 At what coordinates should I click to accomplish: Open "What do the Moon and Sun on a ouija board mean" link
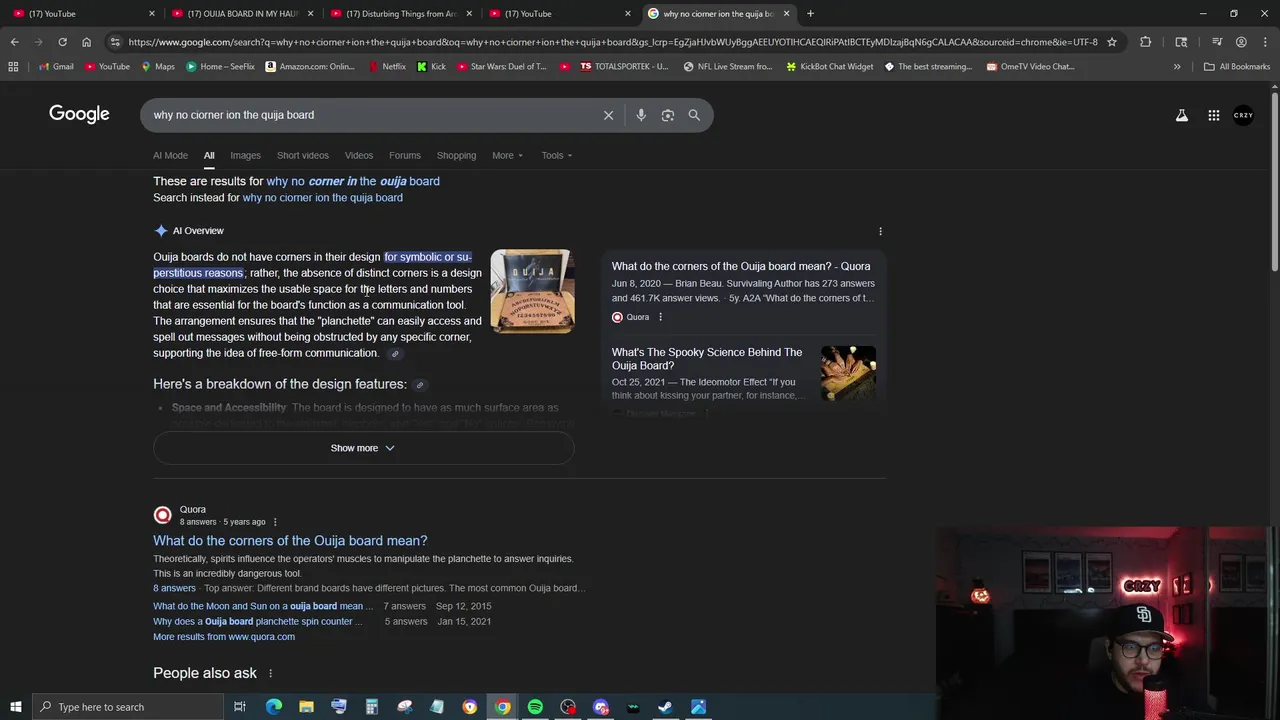click(x=263, y=606)
